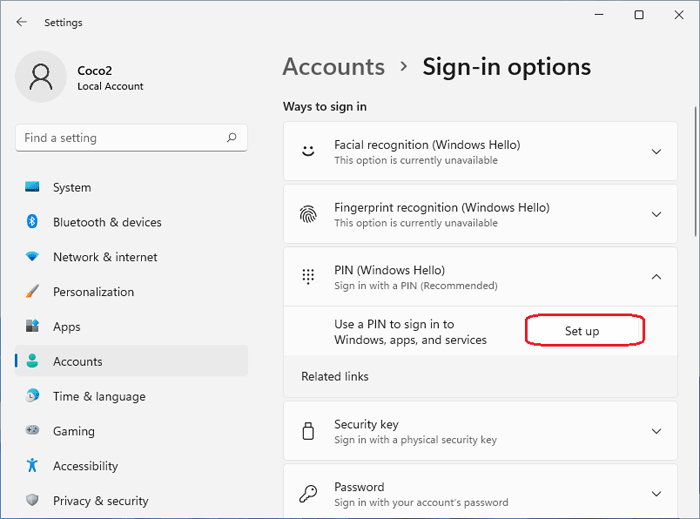The height and width of the screenshot is (519, 700).
Task: Click PIN (Windows Hello) title text
Action: 389,270
